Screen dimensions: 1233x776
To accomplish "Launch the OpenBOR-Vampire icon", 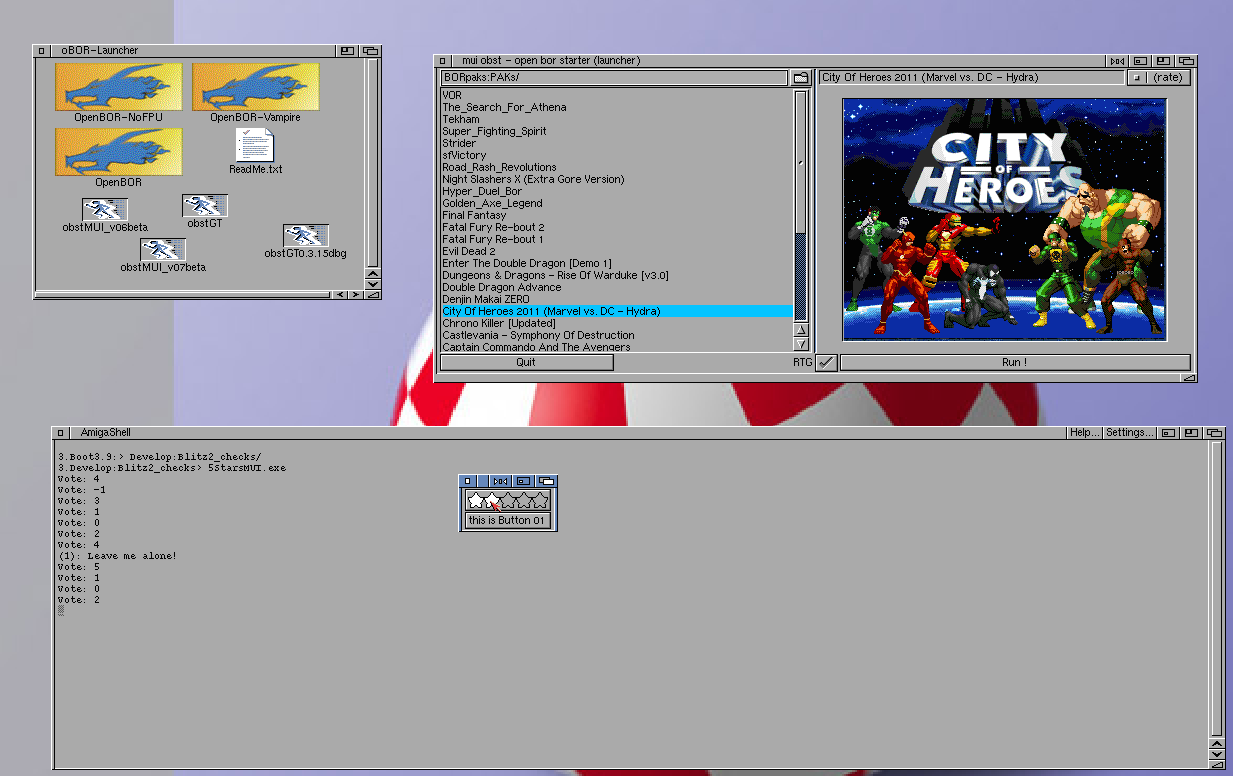I will (x=255, y=87).
